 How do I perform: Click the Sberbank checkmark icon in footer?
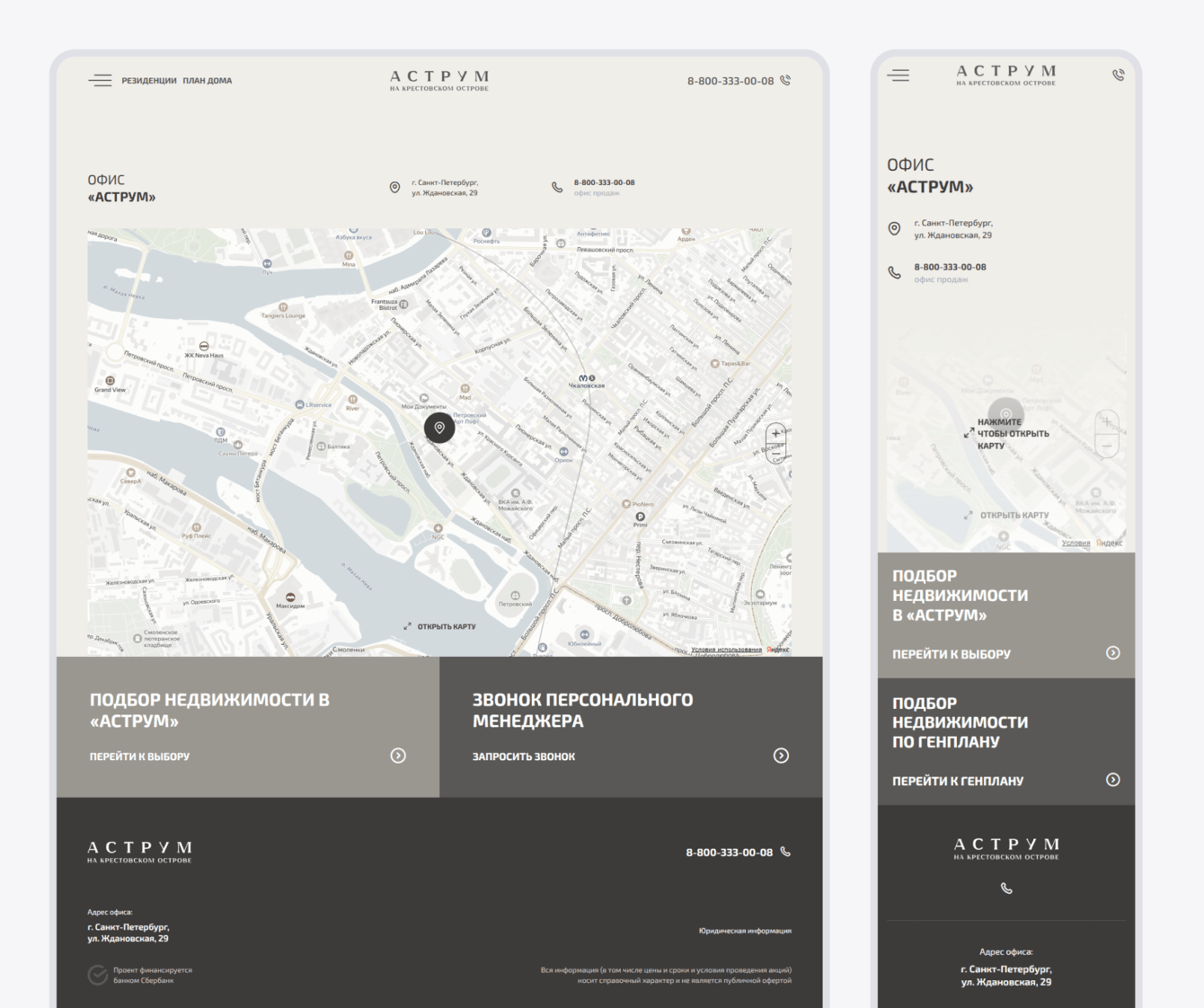coord(98,975)
